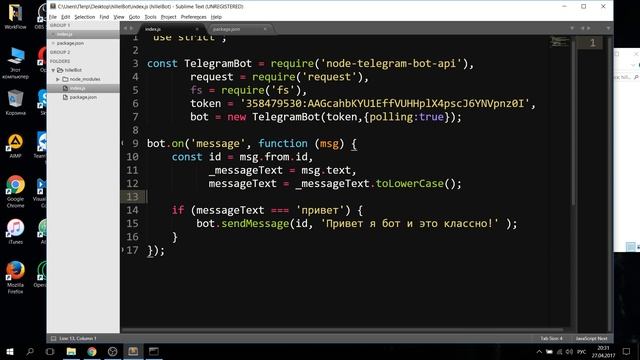
Task: Open the taskbar clock and date
Action: point(603,351)
